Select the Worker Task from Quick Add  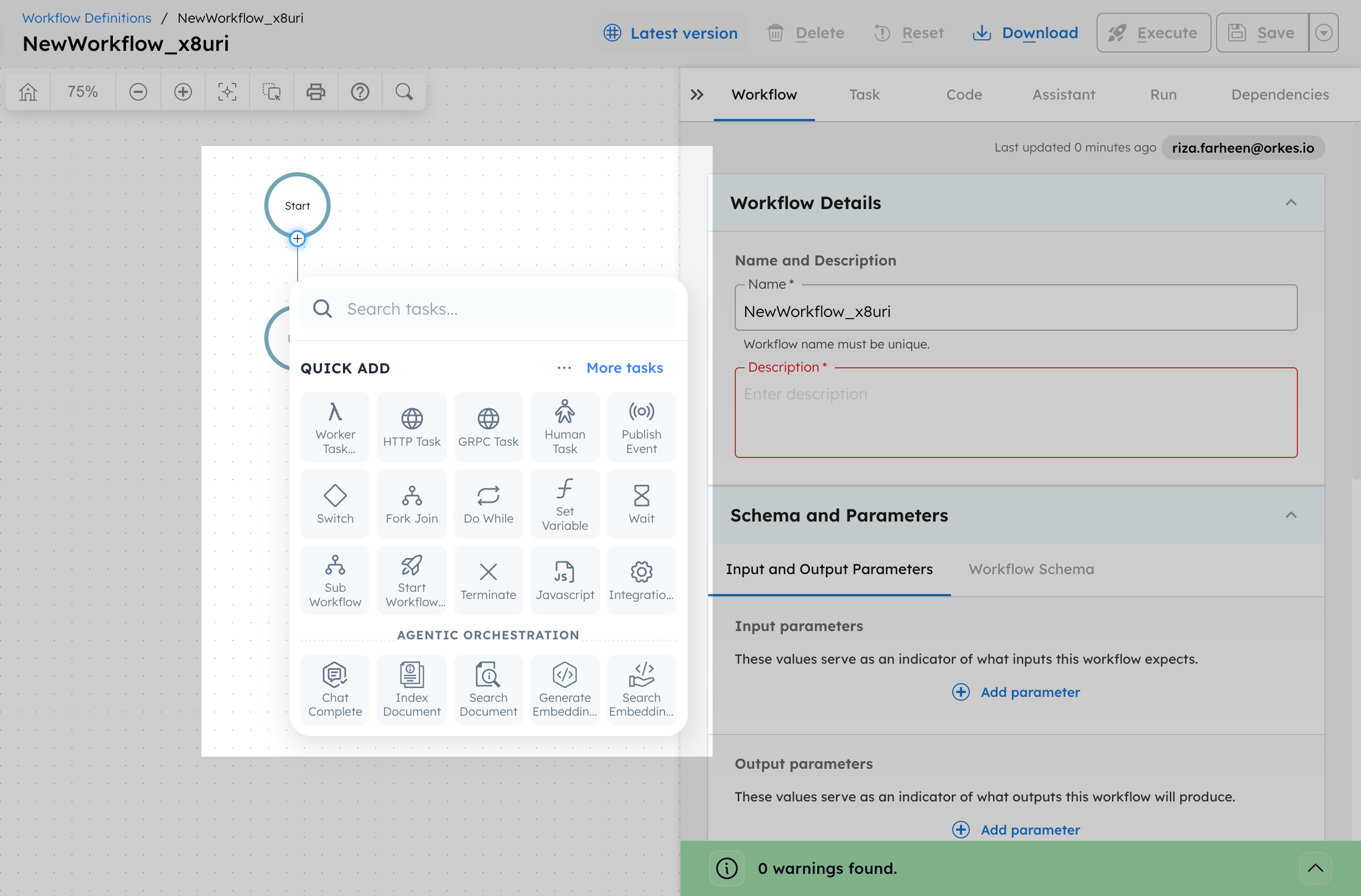pyautogui.click(x=335, y=427)
